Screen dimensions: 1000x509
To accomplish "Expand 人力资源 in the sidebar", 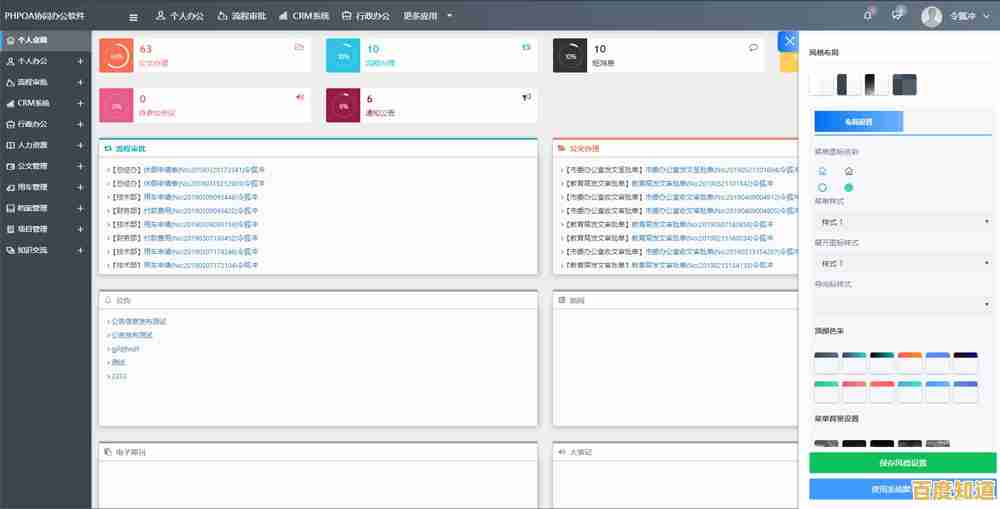I will click(x=45, y=145).
